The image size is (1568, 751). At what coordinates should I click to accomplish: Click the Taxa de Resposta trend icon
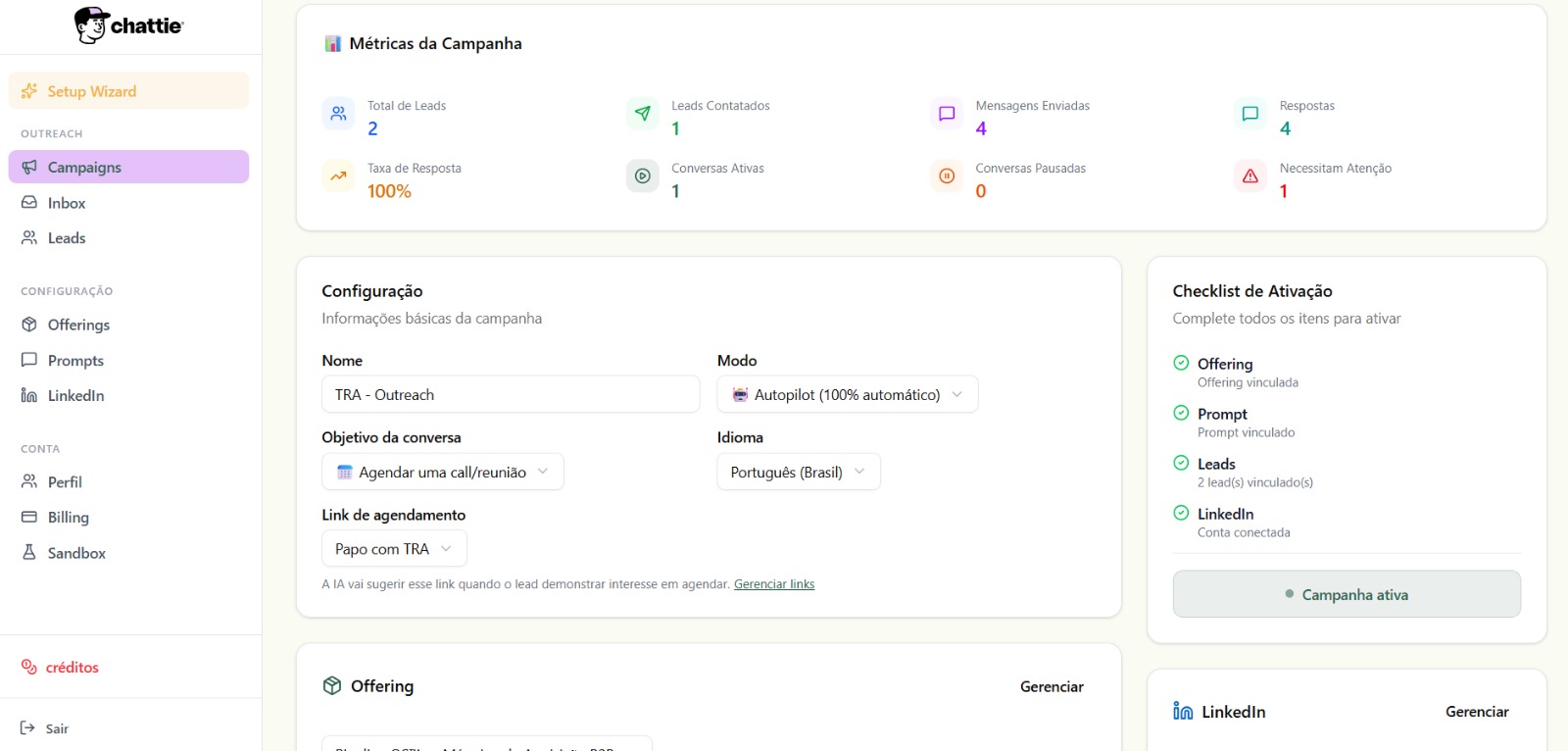click(x=338, y=176)
